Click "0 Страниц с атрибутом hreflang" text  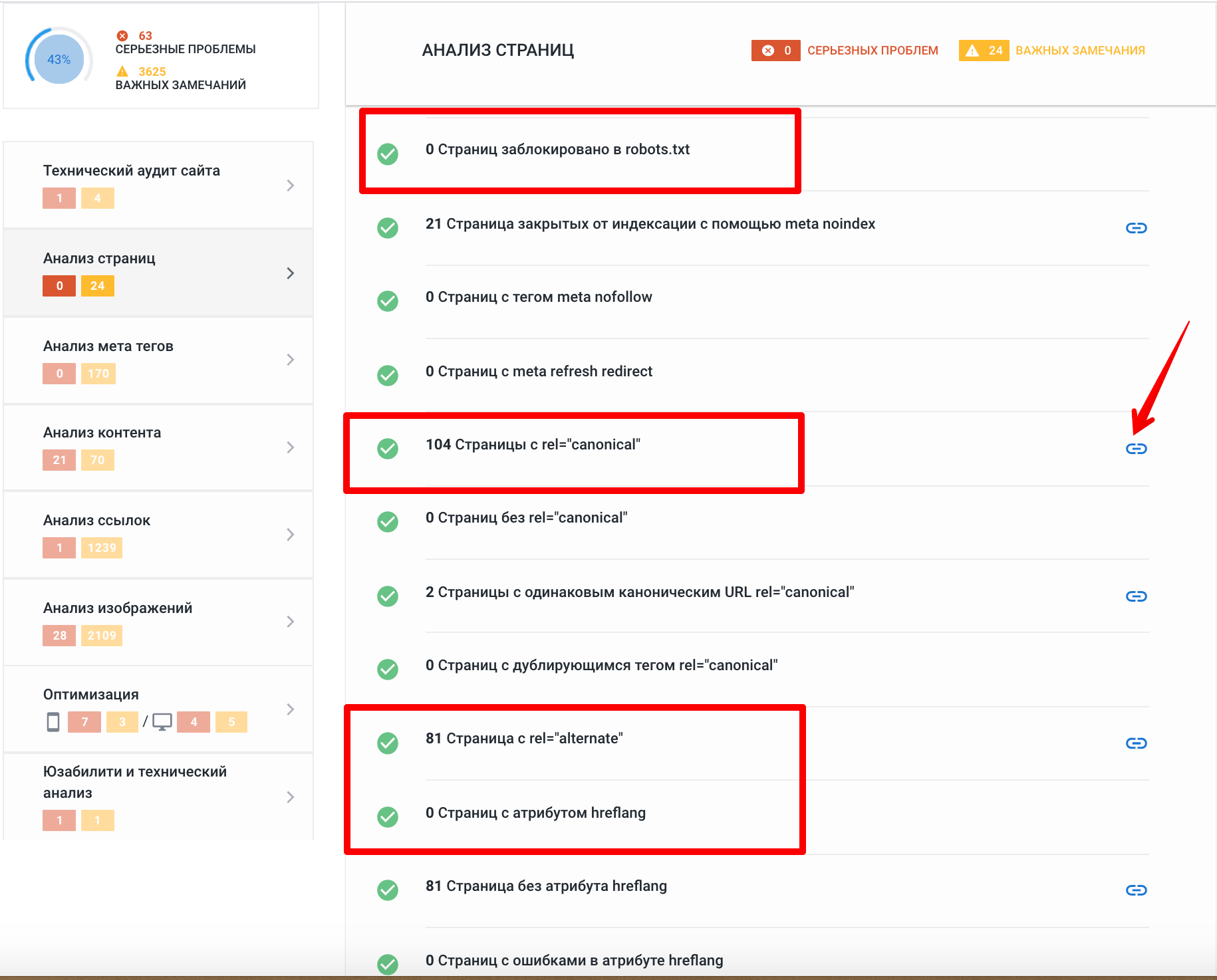pos(535,813)
